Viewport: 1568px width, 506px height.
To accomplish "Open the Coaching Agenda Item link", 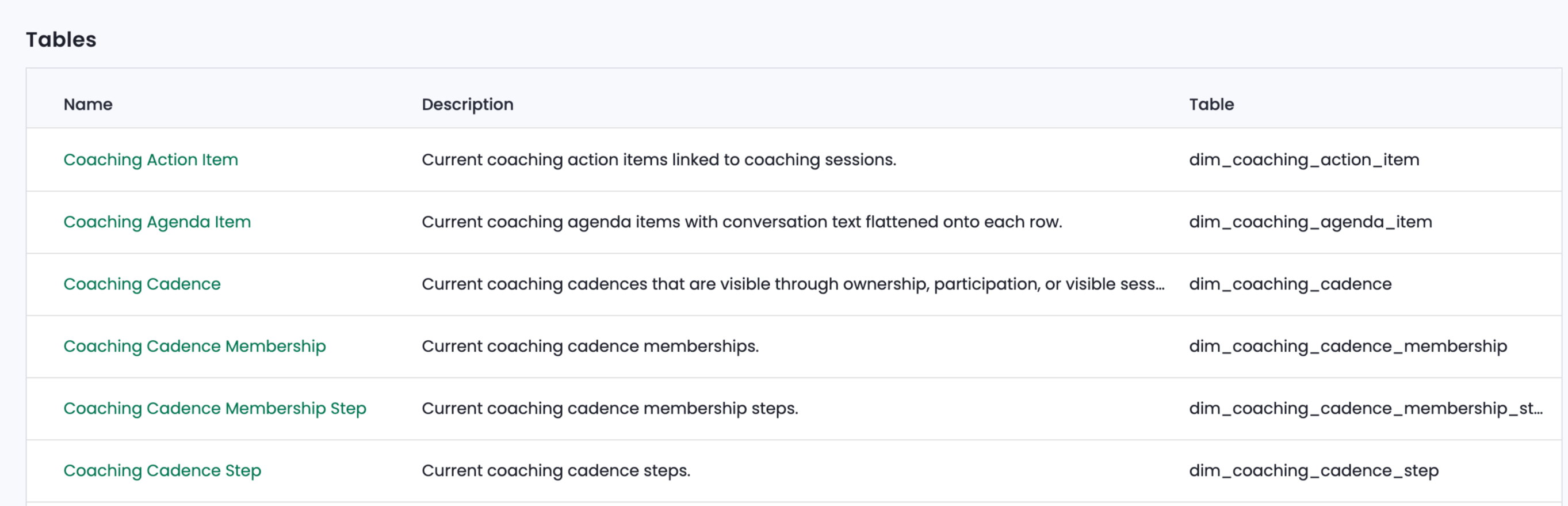I will click(x=157, y=222).
